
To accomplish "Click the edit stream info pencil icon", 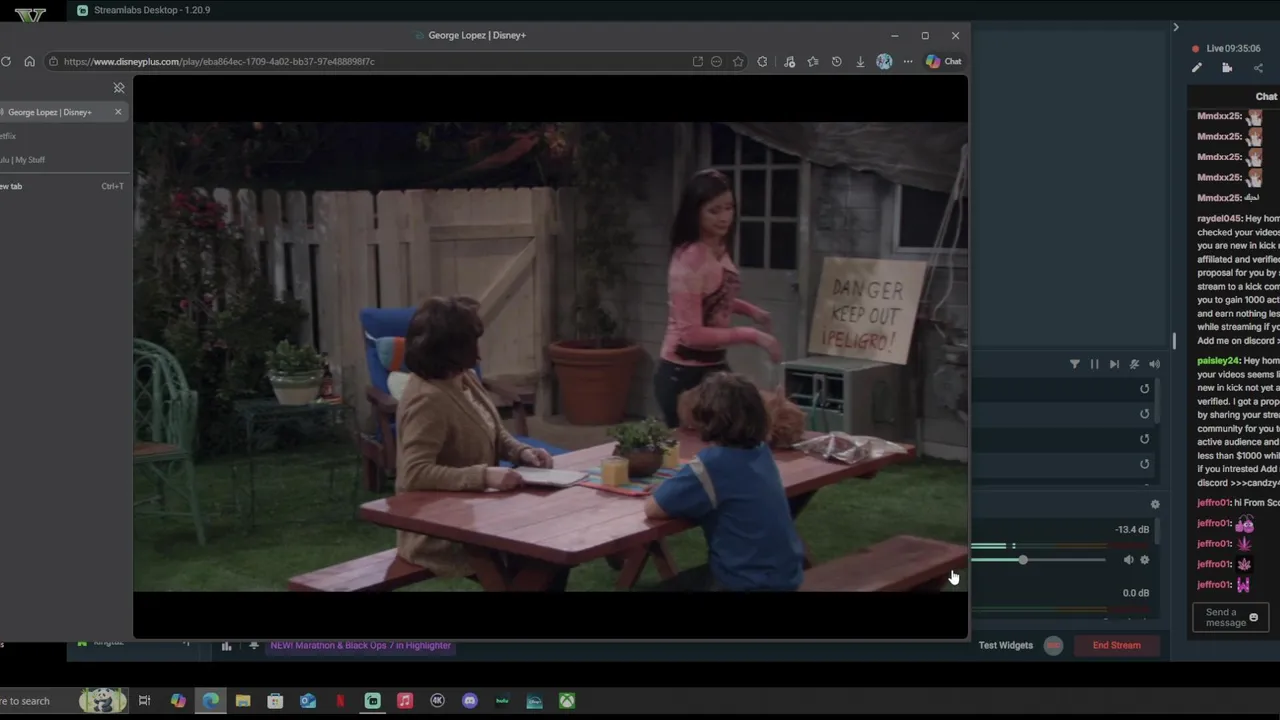I will tap(1197, 68).
